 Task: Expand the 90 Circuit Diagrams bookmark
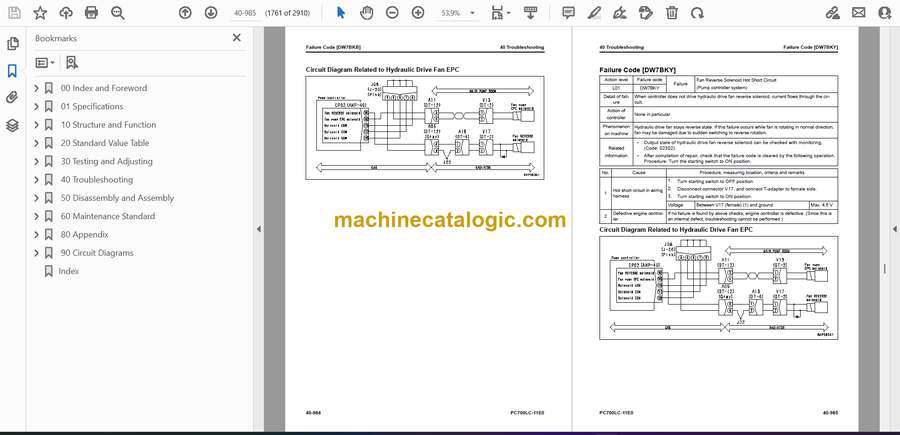pos(37,253)
